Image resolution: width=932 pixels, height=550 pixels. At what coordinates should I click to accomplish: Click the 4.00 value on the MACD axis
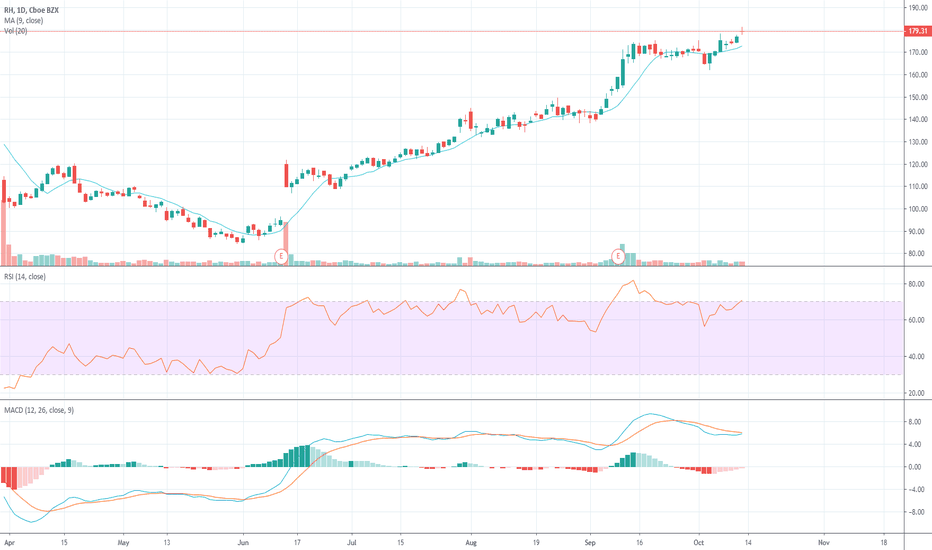(915, 445)
